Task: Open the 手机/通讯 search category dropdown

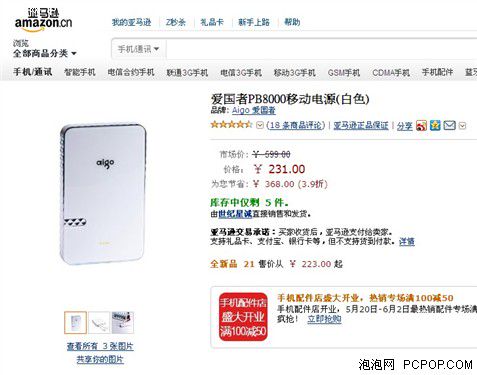Action: (x=138, y=49)
